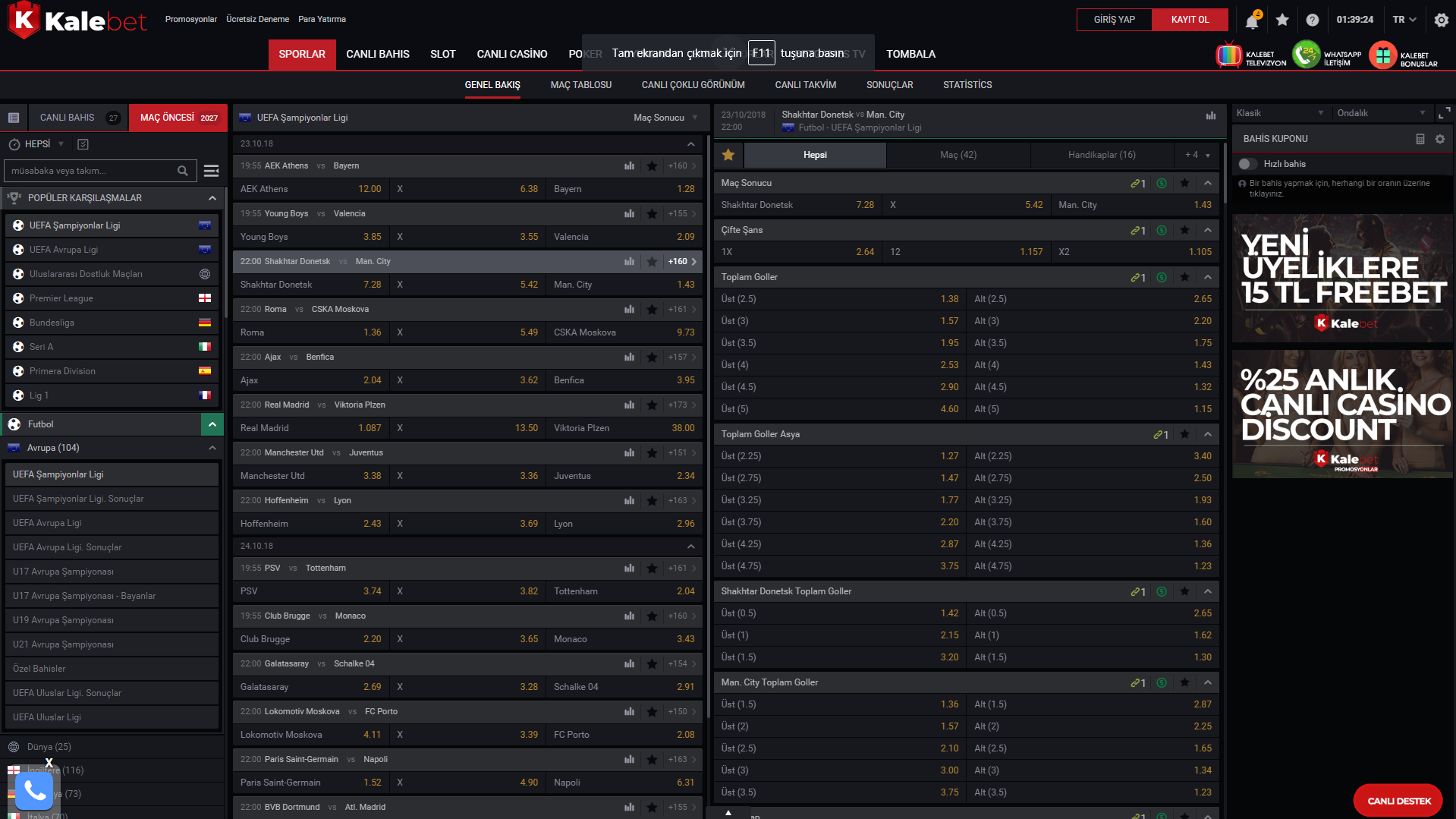Click the team search input field
The width and height of the screenshot is (1456, 819).
coord(91,171)
